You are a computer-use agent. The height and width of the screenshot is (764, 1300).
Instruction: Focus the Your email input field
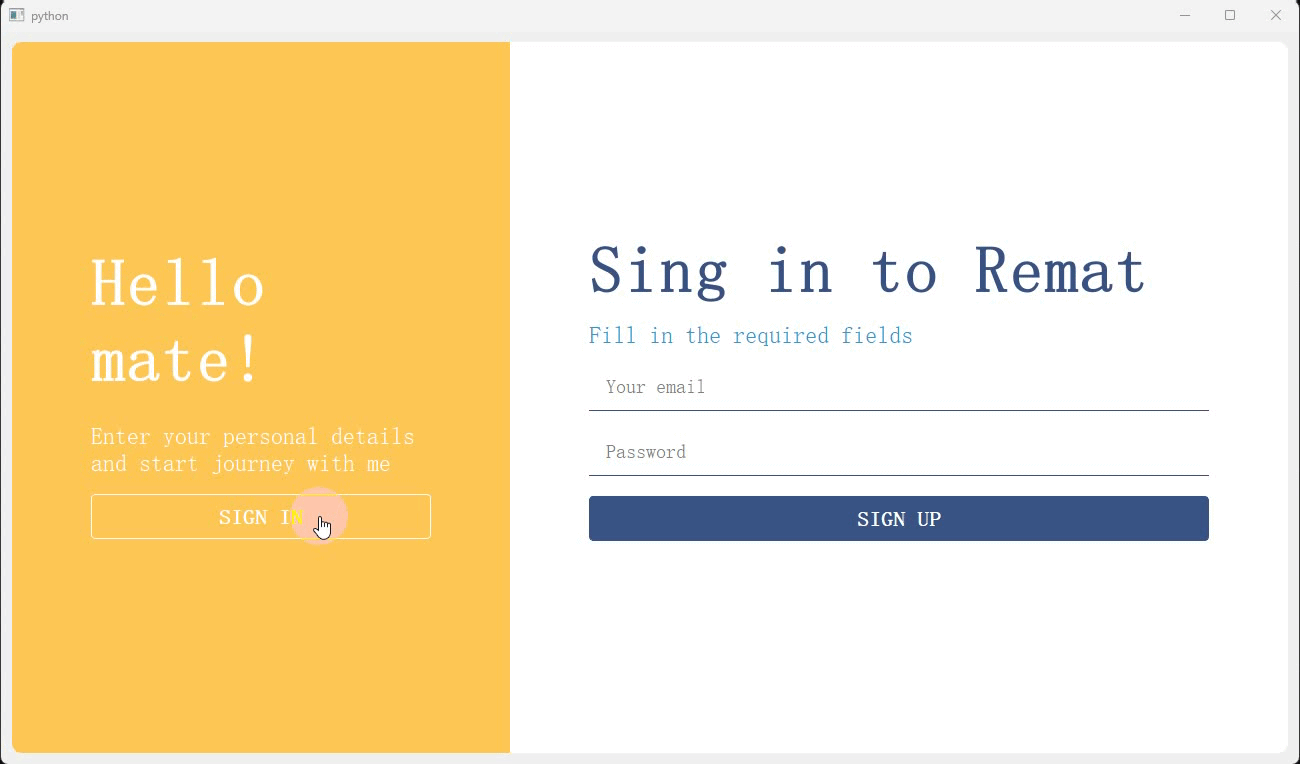(899, 388)
